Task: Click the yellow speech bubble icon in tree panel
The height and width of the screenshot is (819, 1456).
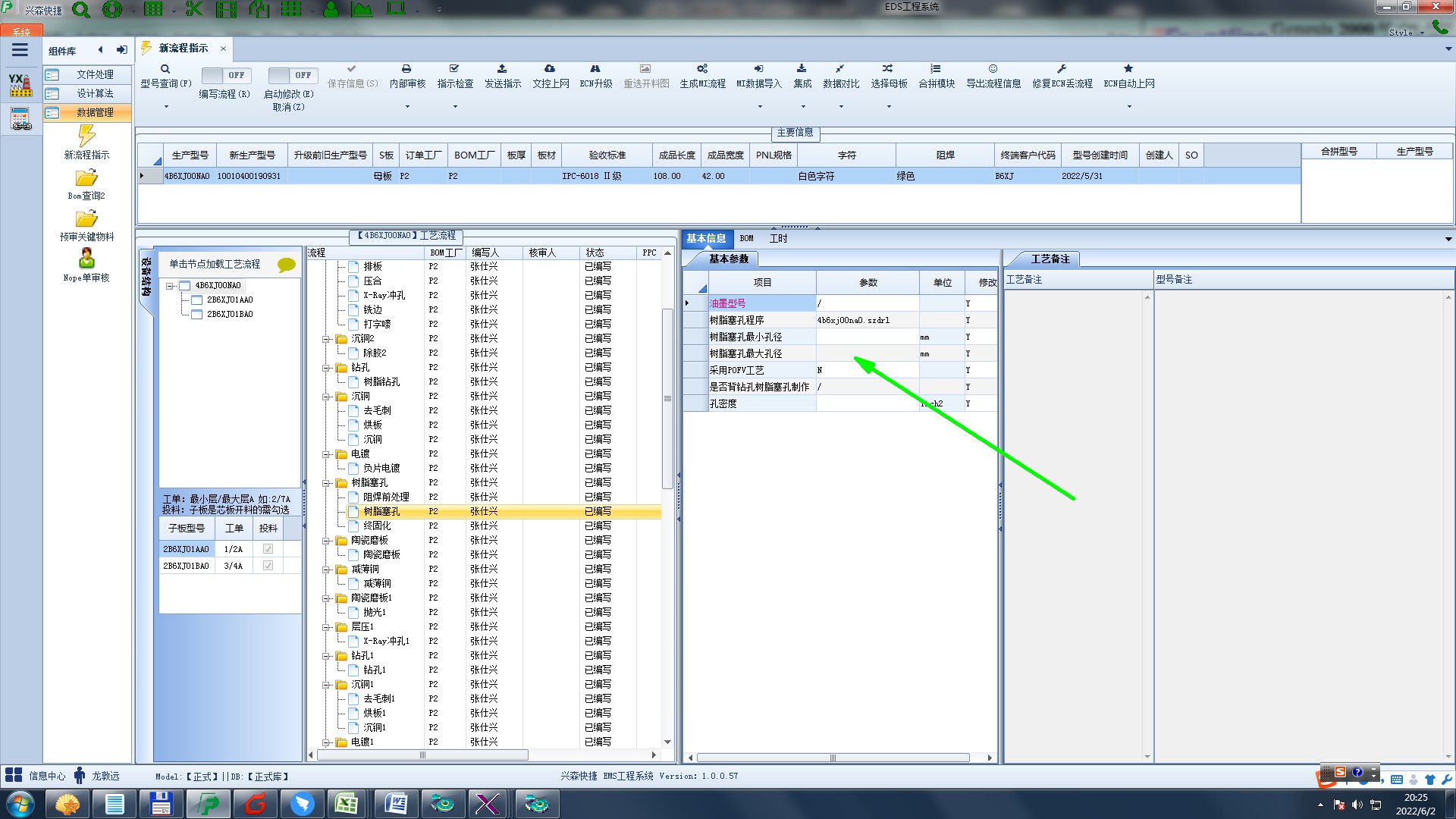Action: pyautogui.click(x=287, y=265)
